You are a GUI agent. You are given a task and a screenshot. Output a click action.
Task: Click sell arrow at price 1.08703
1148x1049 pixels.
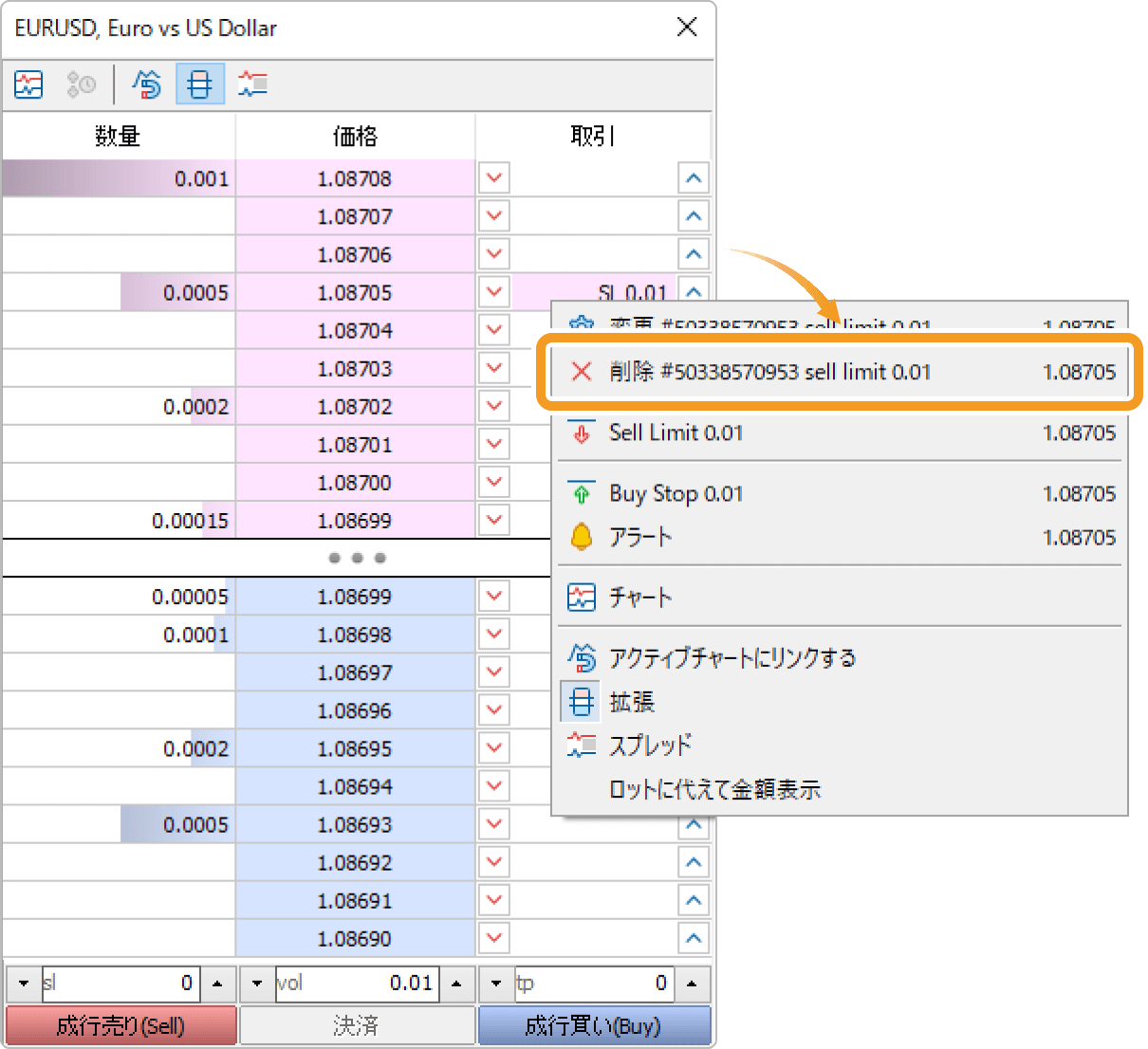494,368
